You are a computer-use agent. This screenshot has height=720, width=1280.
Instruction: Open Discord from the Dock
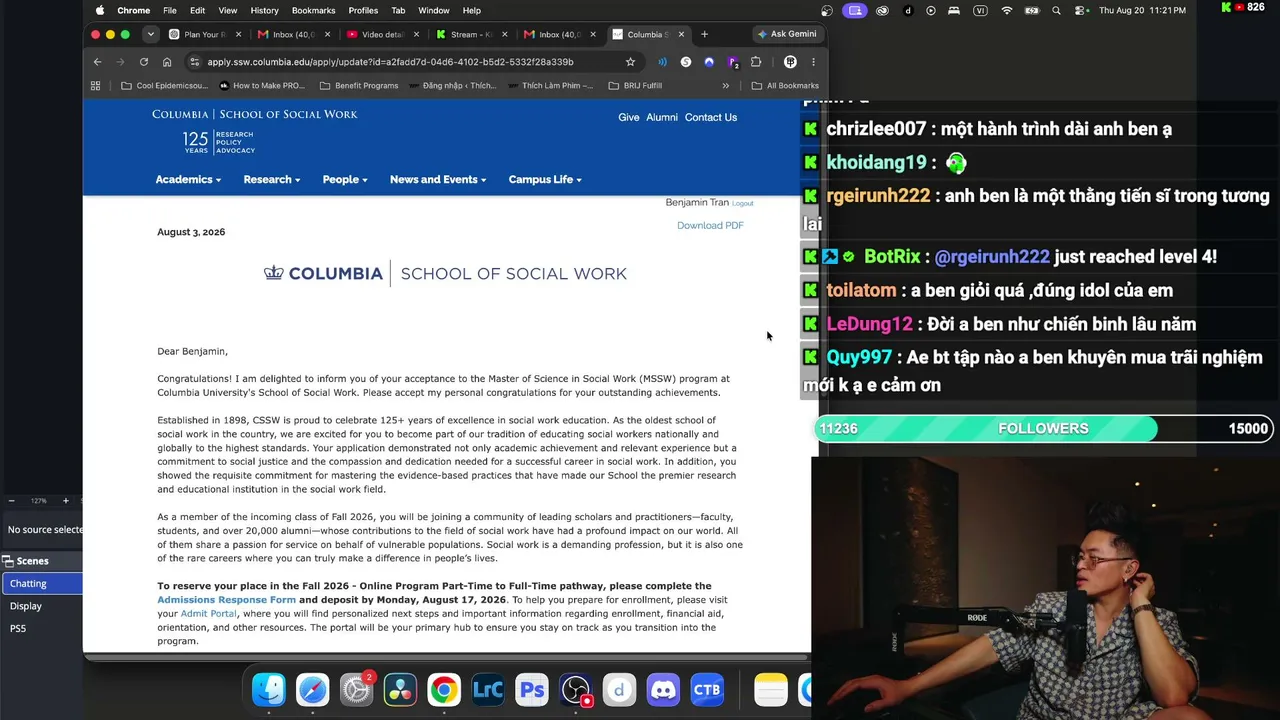tap(663, 689)
